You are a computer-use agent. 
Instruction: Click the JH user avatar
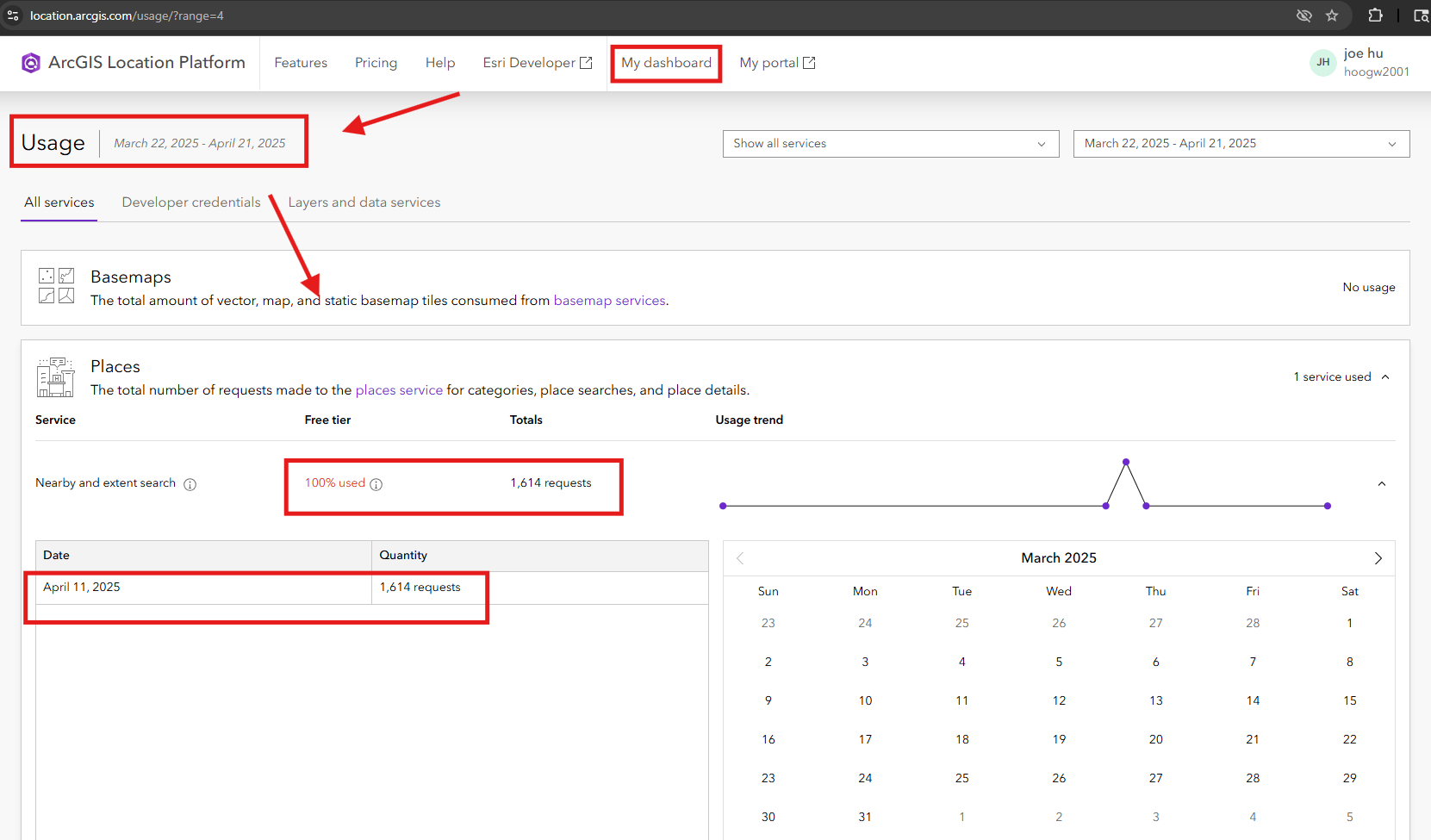(x=1322, y=62)
